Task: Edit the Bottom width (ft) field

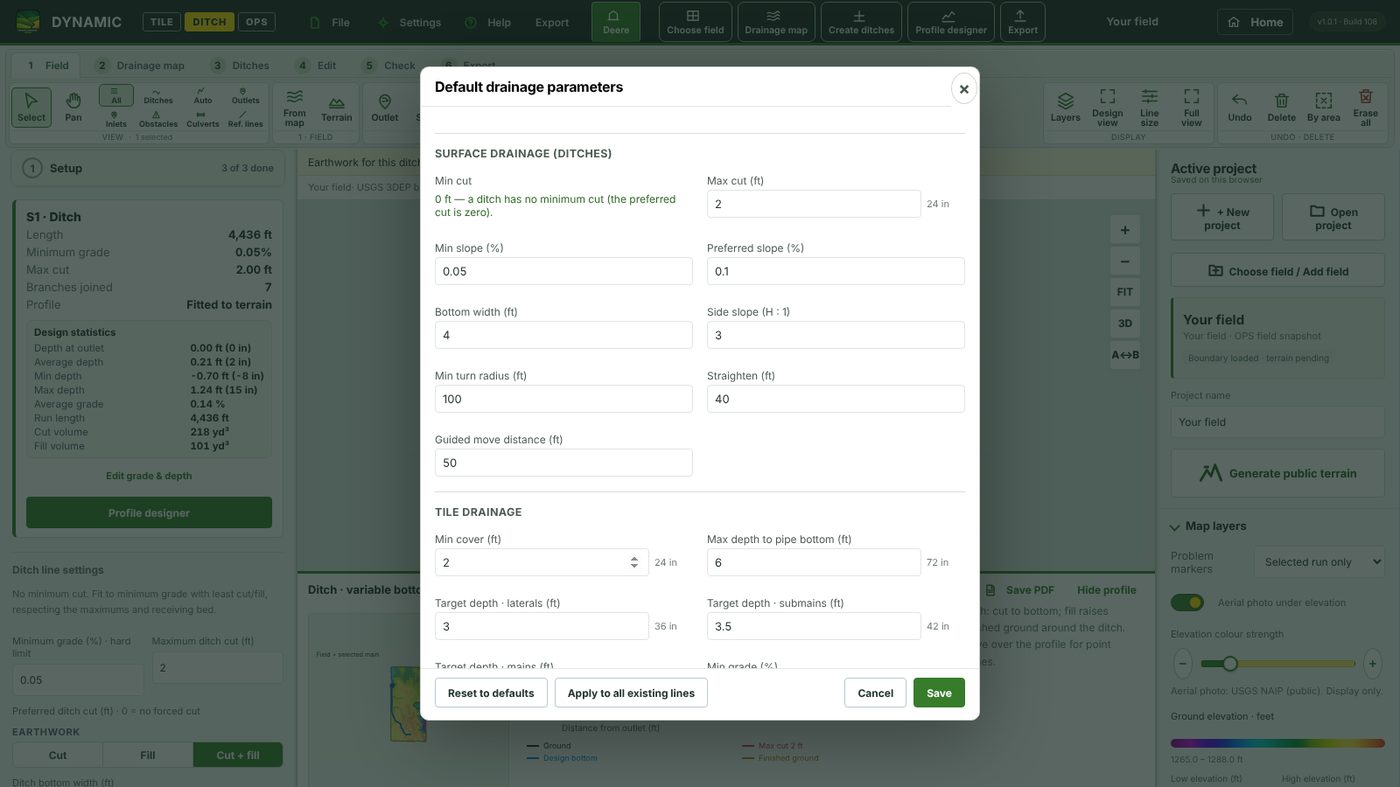Action: pos(564,335)
